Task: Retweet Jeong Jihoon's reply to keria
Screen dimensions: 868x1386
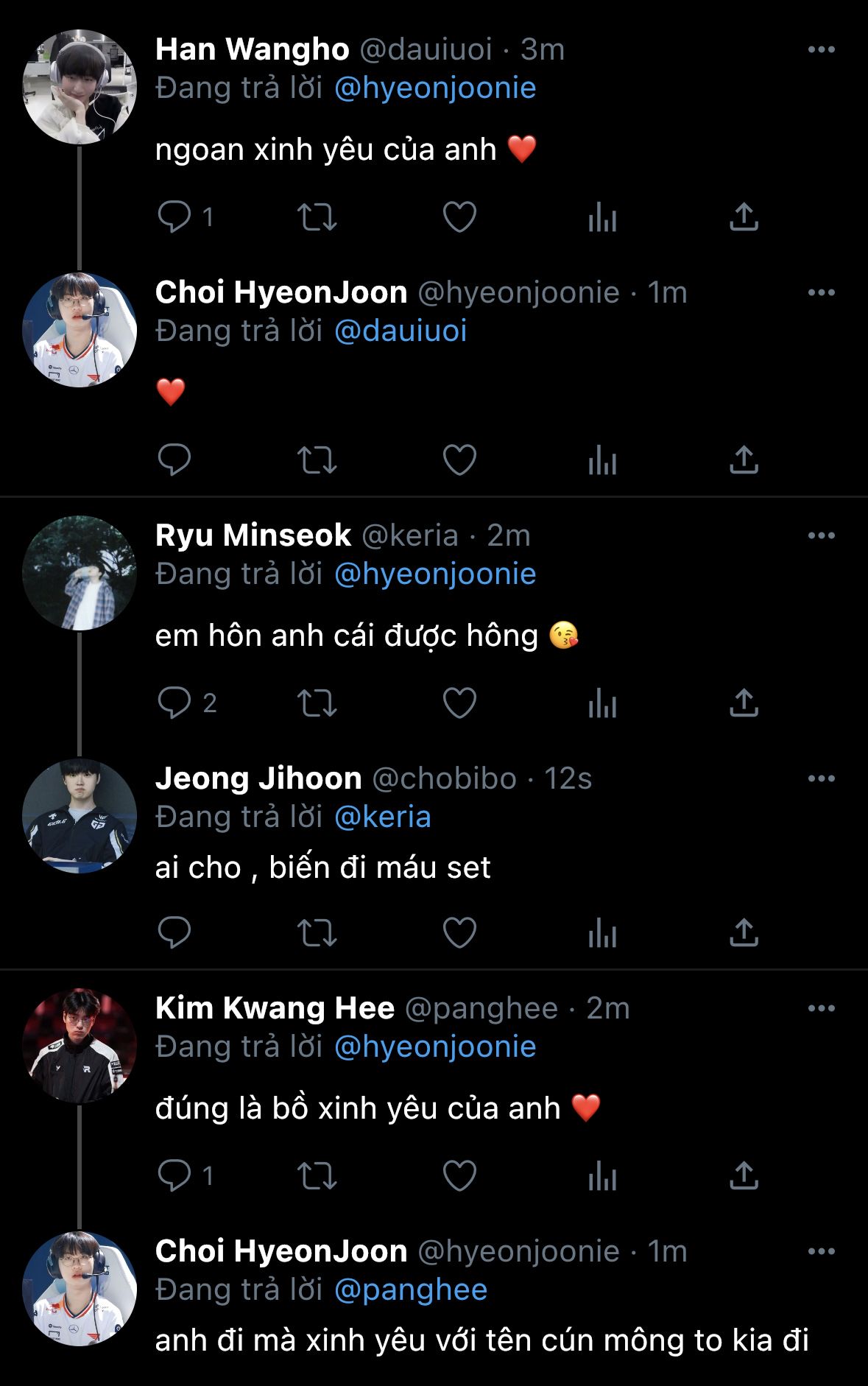Action: 317,933
